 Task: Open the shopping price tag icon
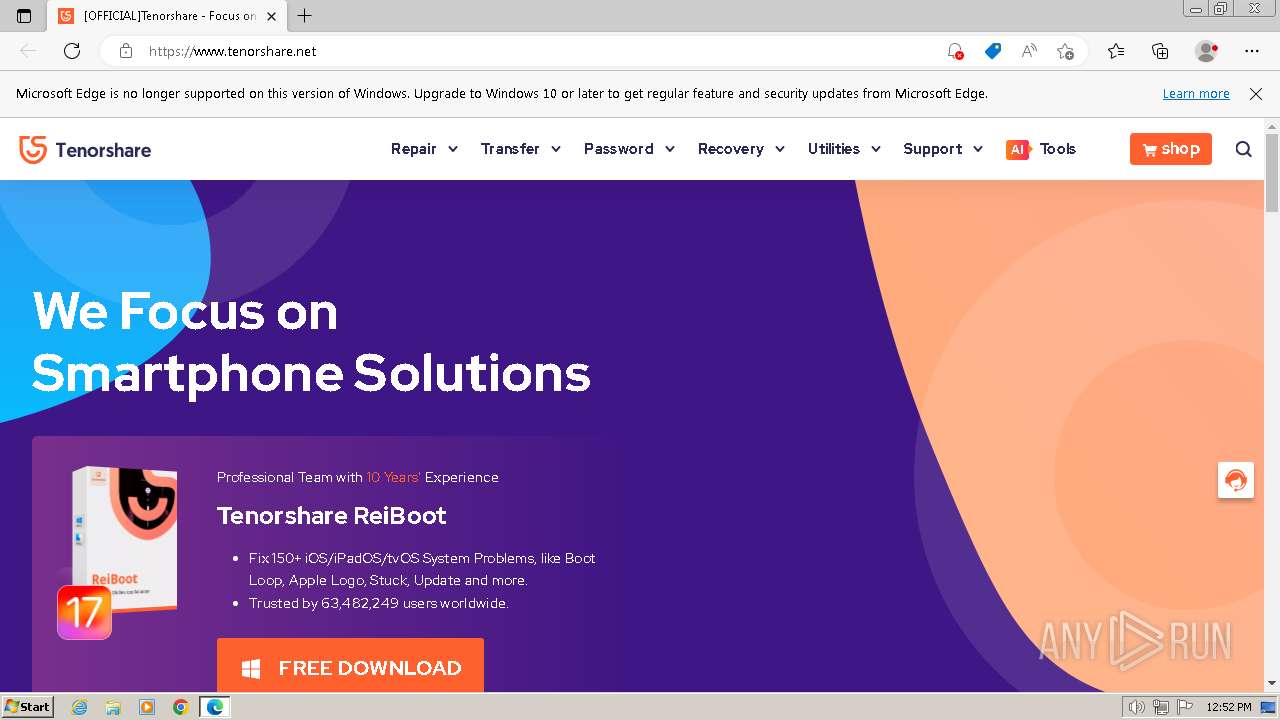(992, 51)
